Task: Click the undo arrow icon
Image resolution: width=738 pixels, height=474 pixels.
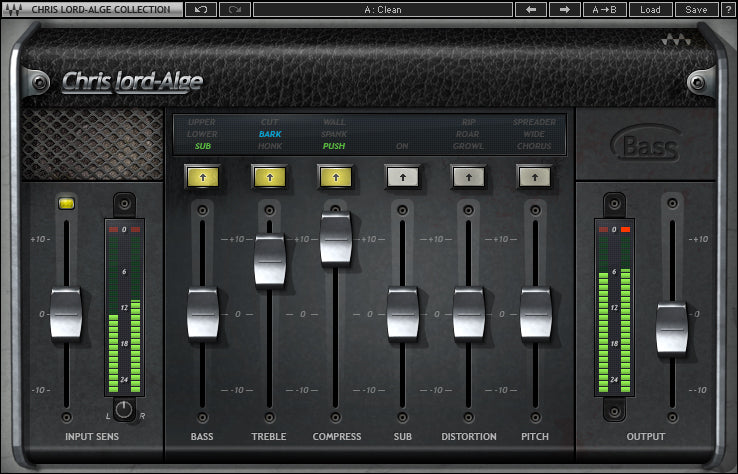Action: pyautogui.click(x=201, y=9)
